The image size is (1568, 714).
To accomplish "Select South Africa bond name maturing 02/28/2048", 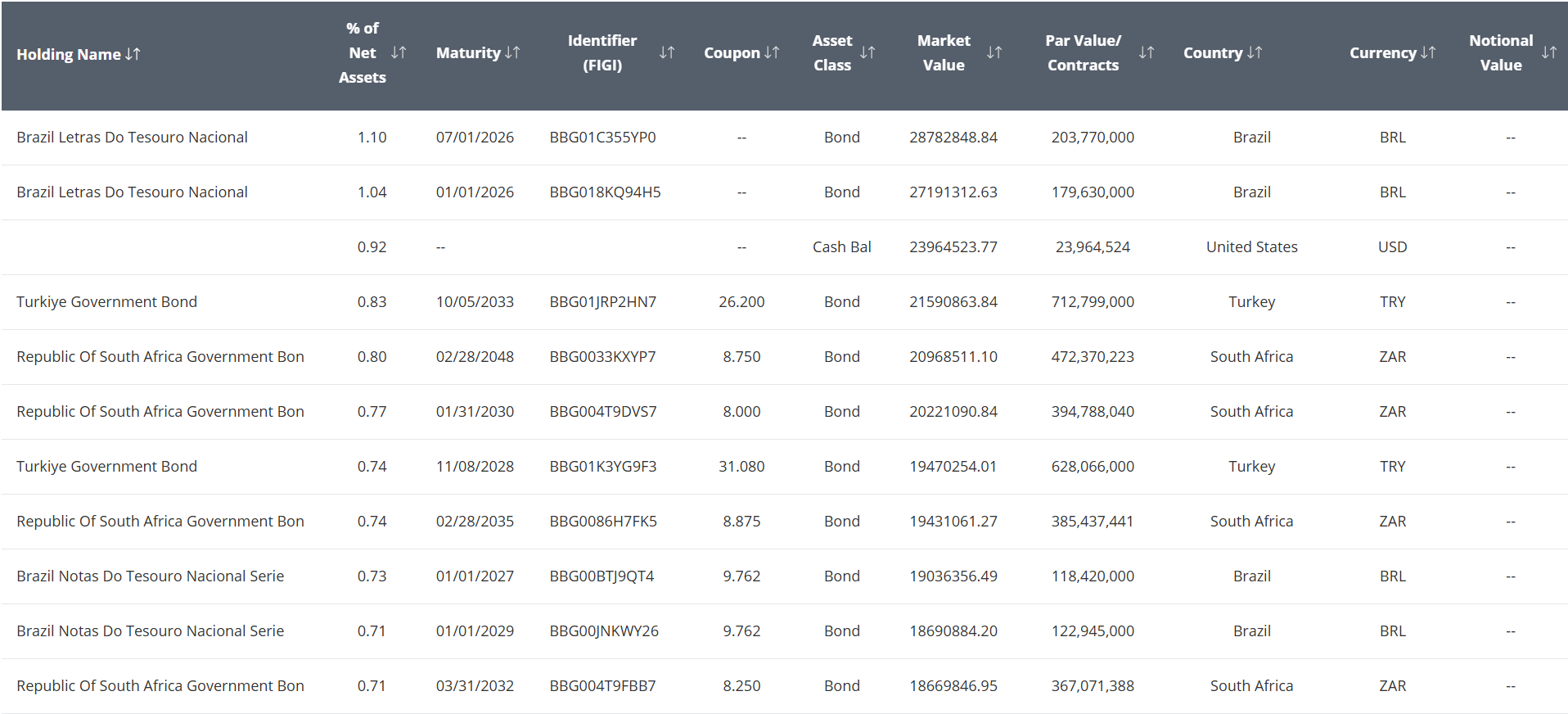I will (160, 356).
